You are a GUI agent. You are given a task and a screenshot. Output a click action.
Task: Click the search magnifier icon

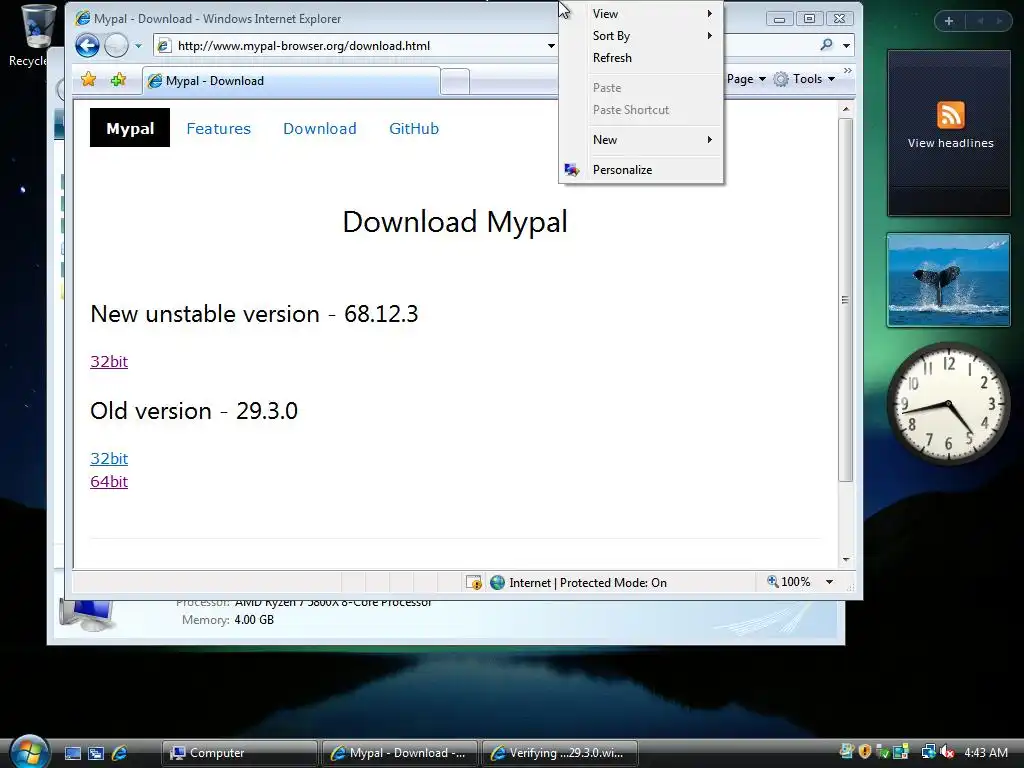pyautogui.click(x=827, y=45)
